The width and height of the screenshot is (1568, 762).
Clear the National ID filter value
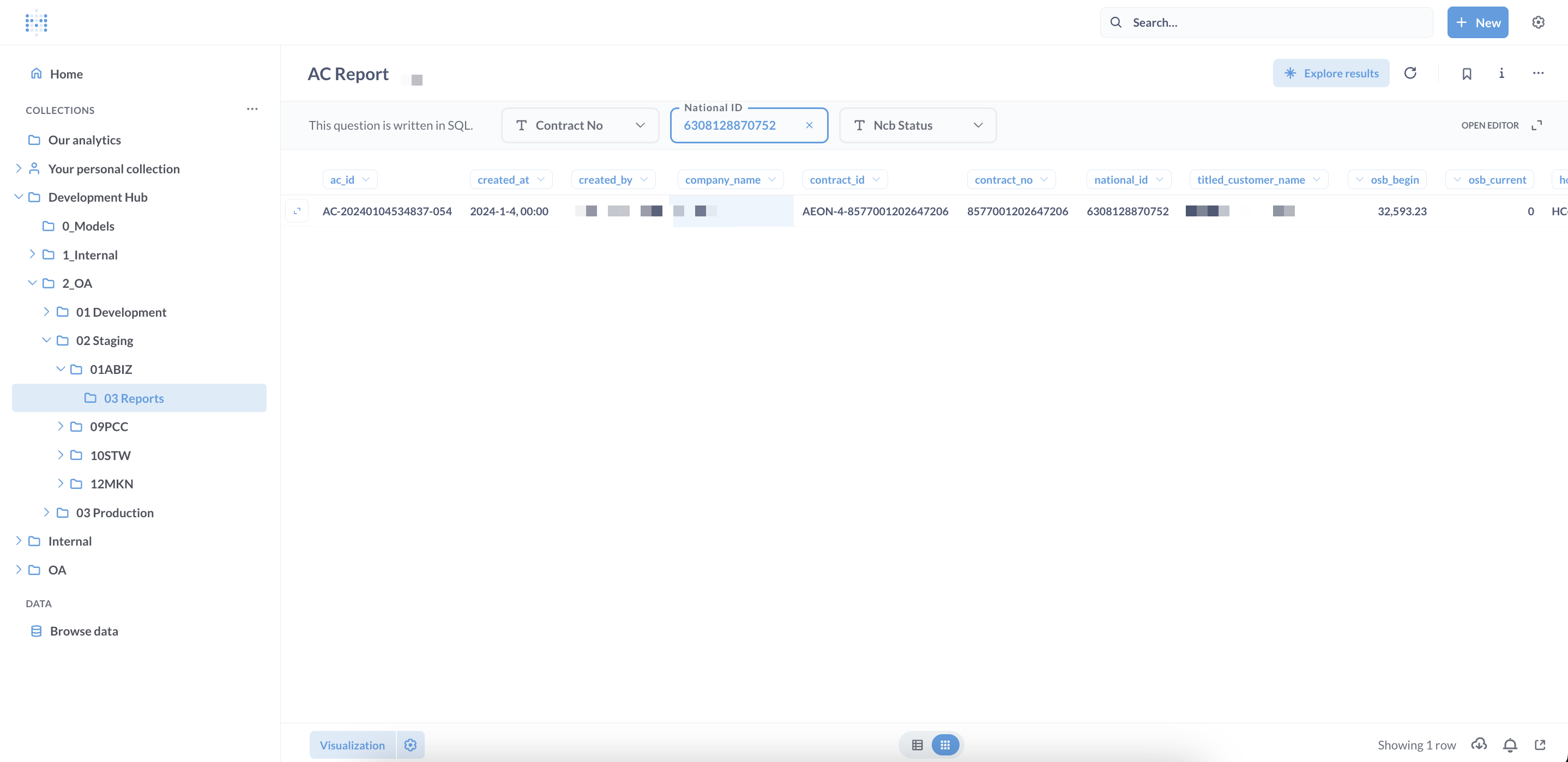point(809,125)
